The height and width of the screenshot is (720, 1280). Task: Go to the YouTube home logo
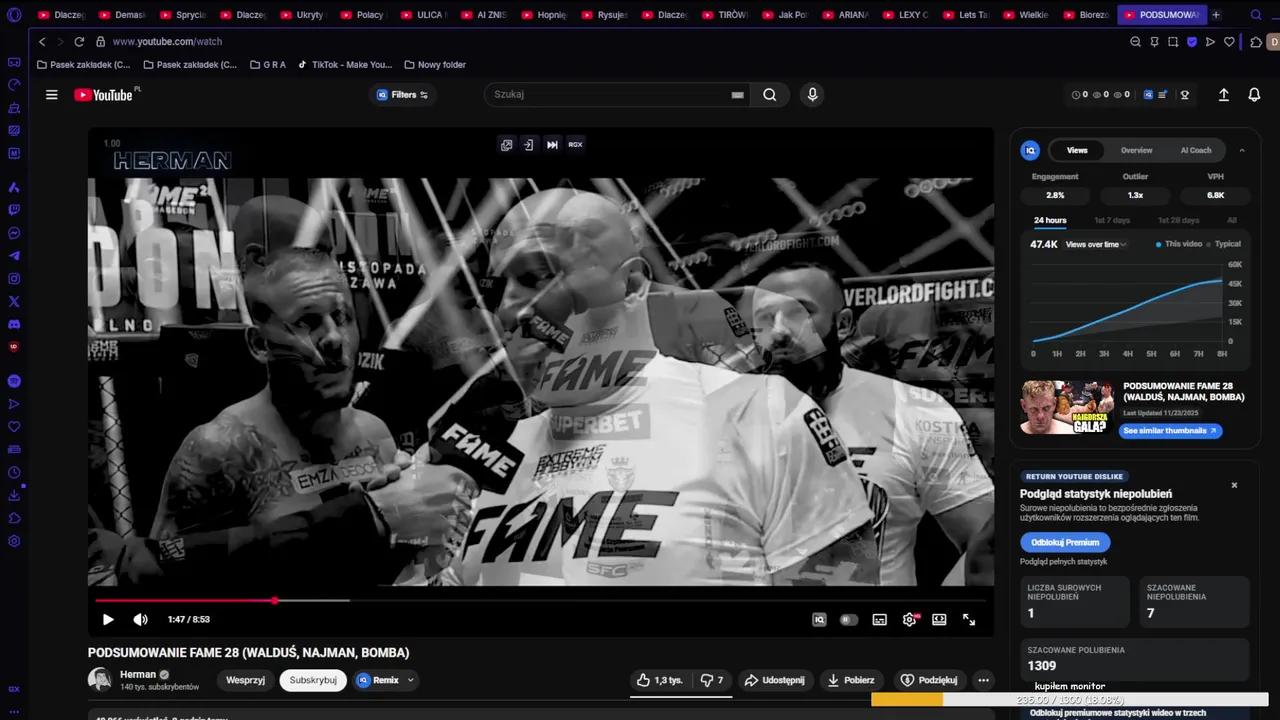(105, 95)
